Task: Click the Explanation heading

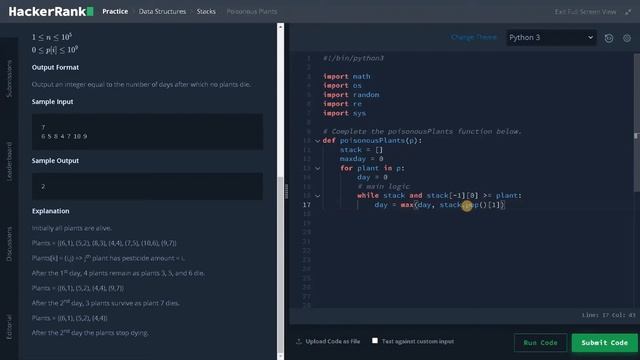Action: [x=51, y=211]
